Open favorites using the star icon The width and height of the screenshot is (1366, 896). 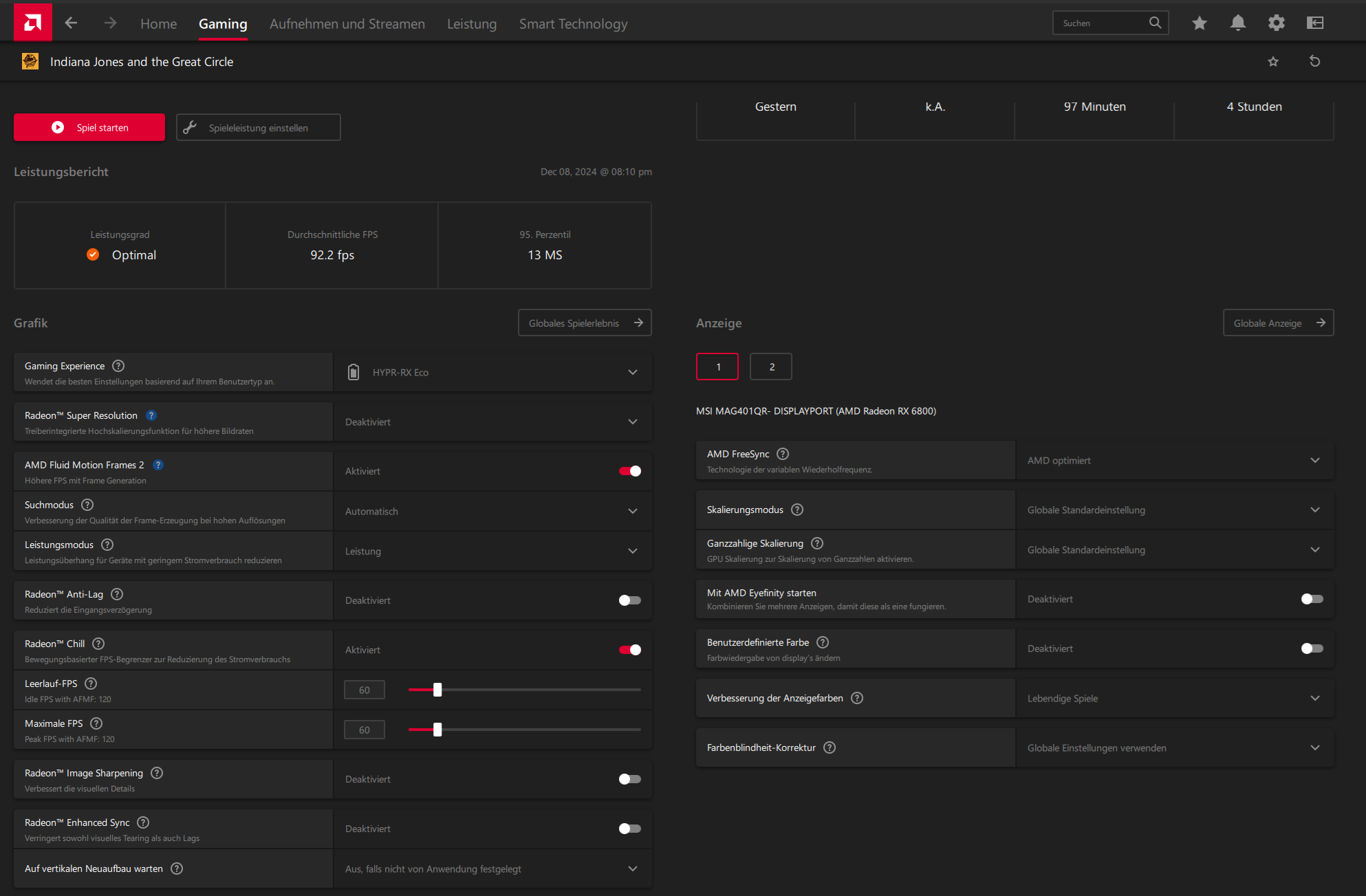click(x=1200, y=23)
